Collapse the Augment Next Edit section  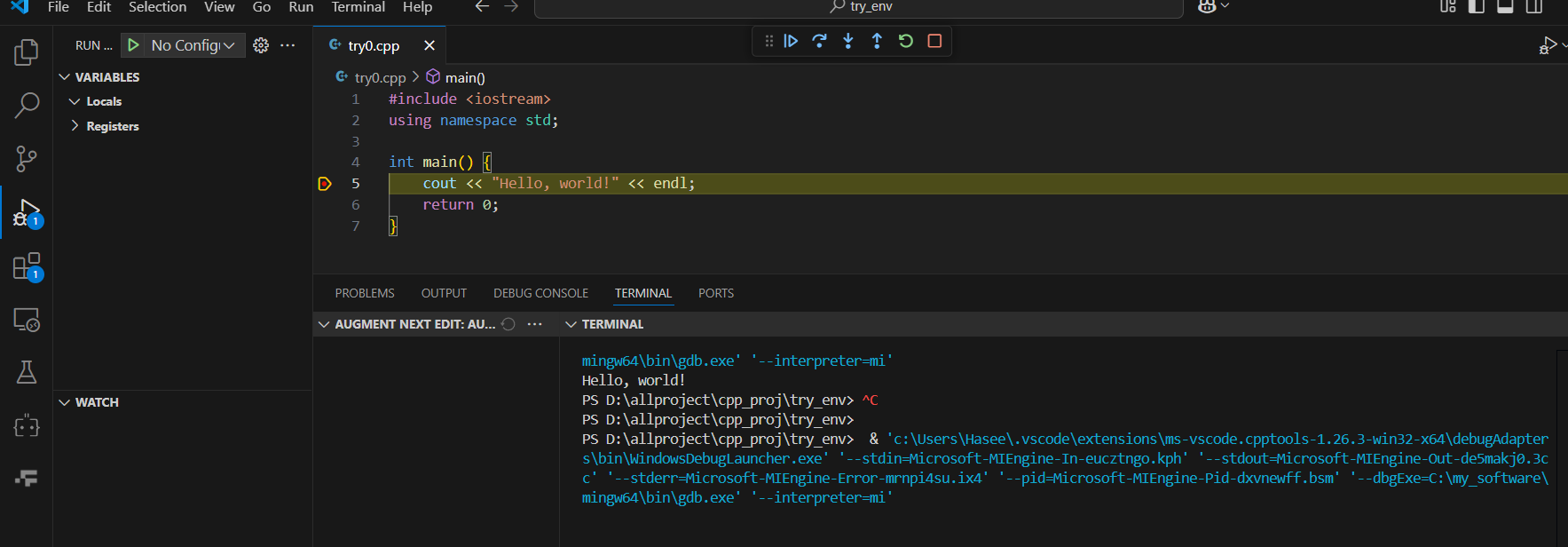point(324,324)
